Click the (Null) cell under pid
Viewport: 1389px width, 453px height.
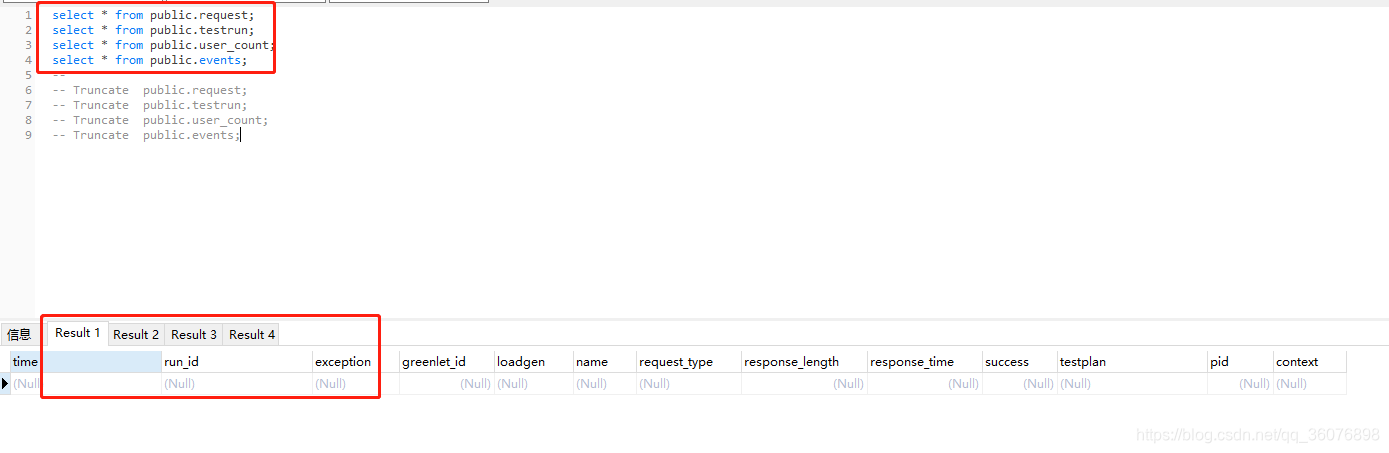tap(1240, 384)
